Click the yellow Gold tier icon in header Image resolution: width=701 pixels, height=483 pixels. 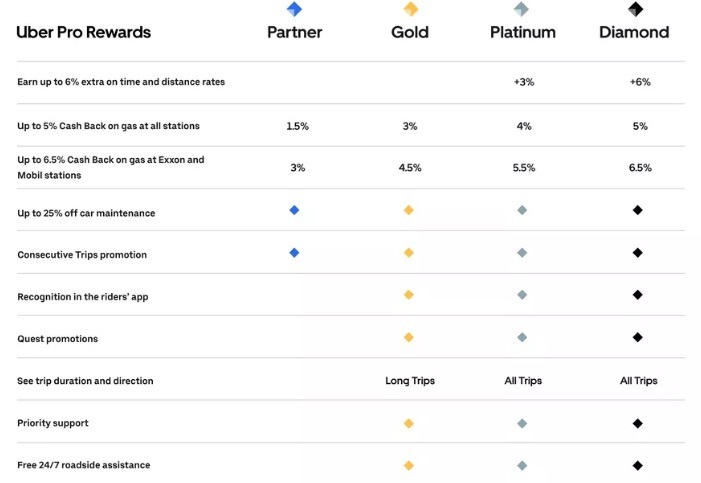click(x=410, y=10)
